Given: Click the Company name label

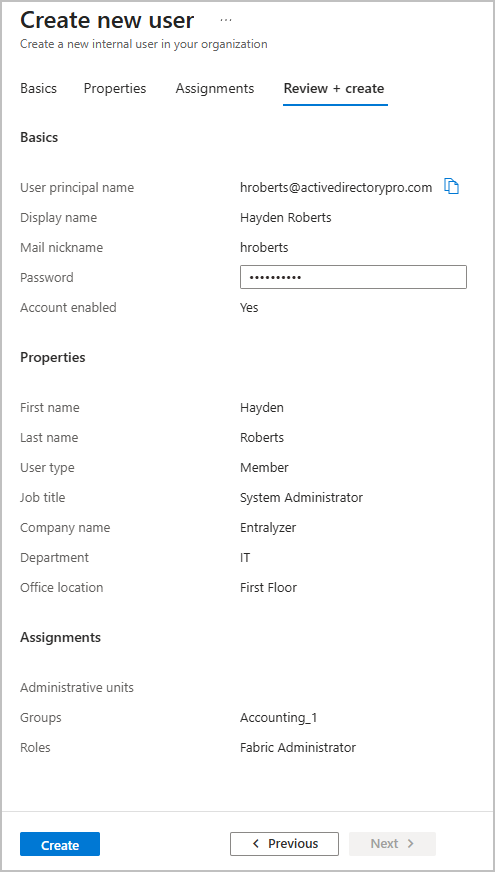Looking at the screenshot, I should click(x=65, y=528).
